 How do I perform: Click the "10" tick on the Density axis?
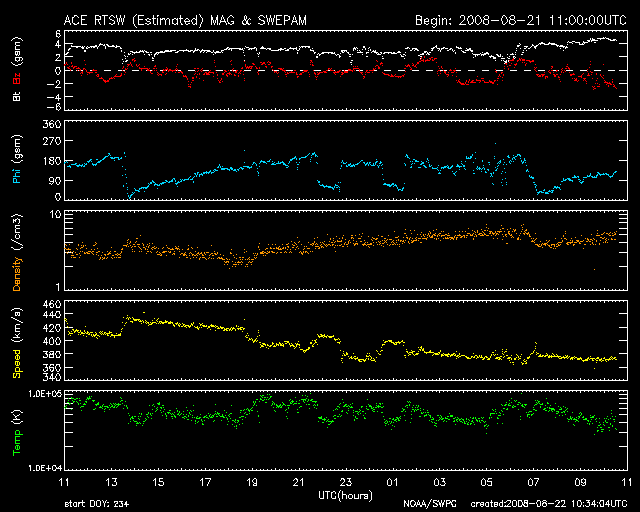pyautogui.click(x=56, y=214)
